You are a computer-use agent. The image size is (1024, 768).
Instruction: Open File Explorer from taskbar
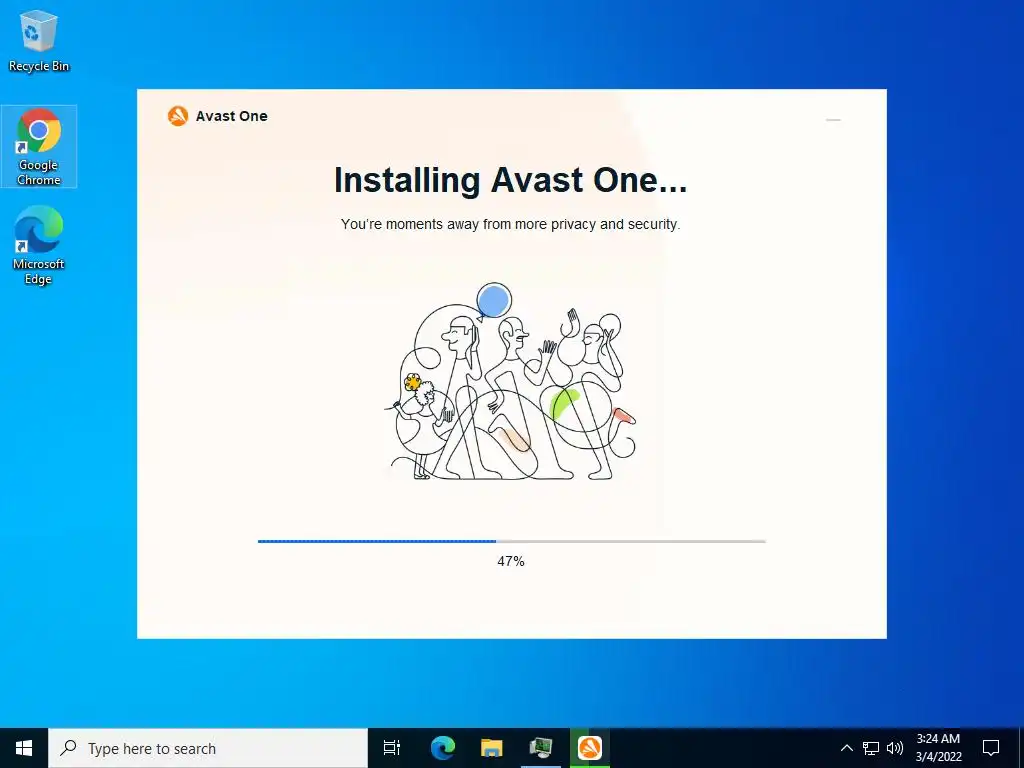coord(492,748)
